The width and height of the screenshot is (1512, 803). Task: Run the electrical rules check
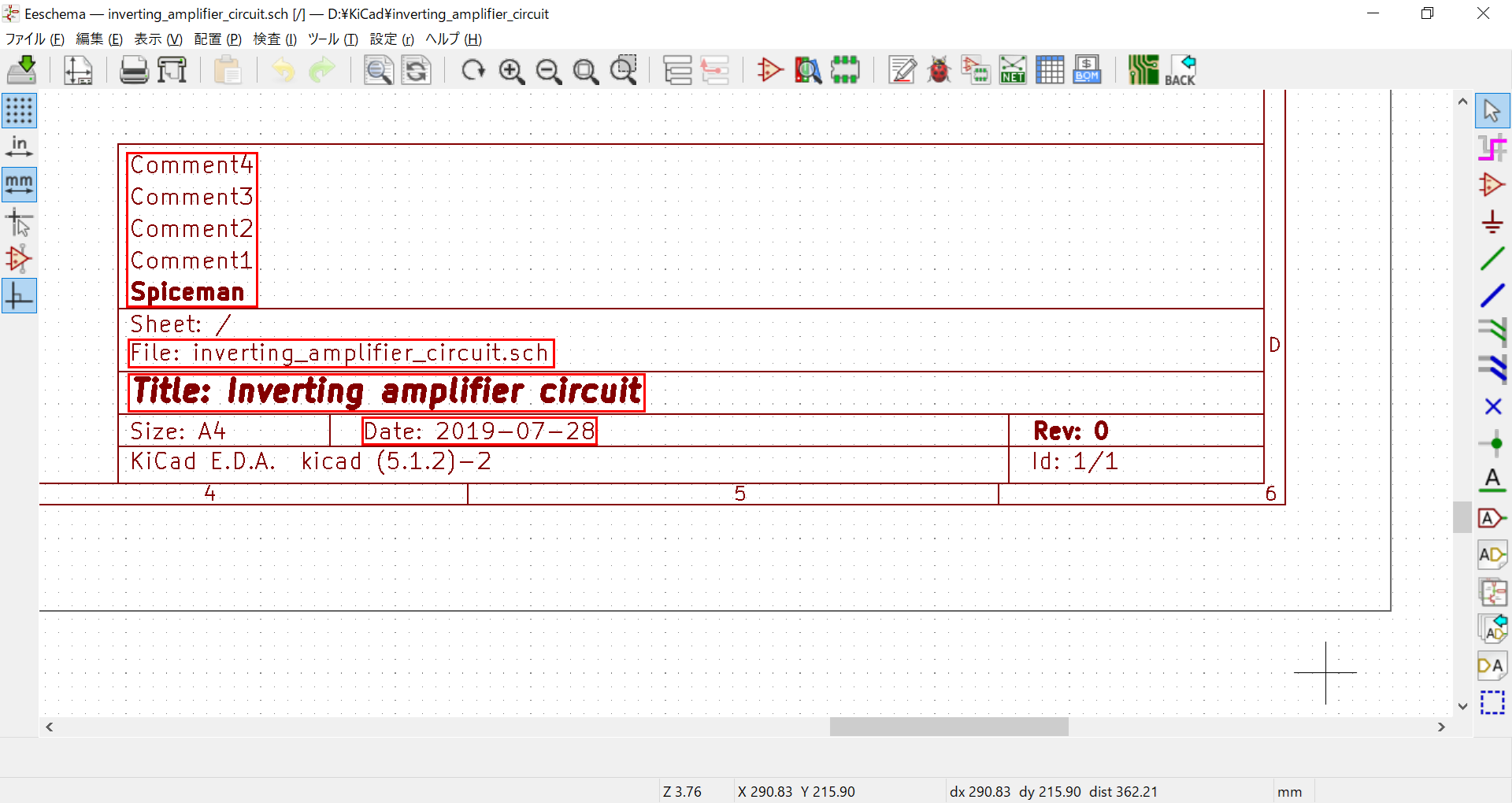pyautogui.click(x=939, y=69)
